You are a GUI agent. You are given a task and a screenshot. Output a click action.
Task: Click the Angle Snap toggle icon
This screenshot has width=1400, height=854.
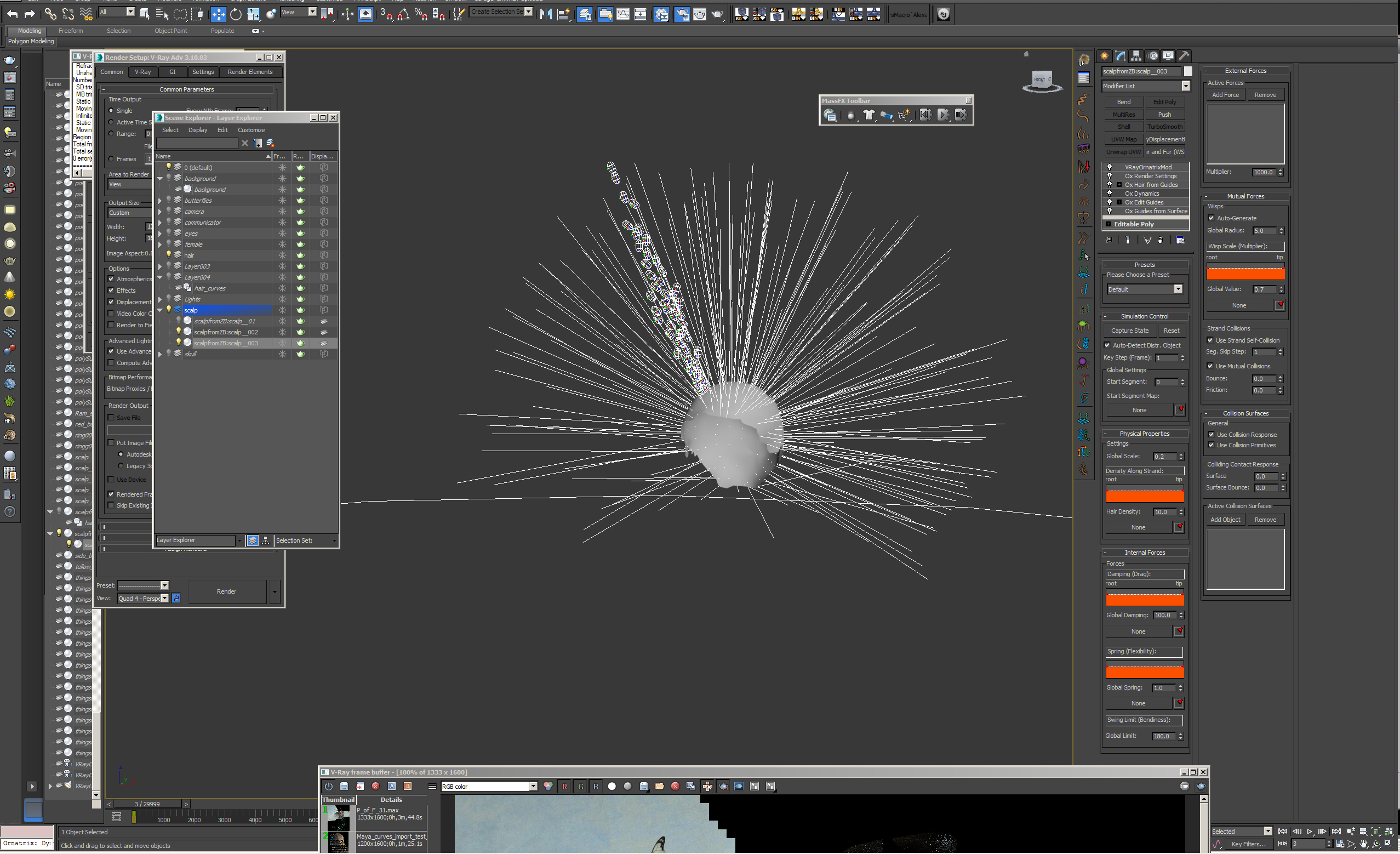[x=403, y=14]
